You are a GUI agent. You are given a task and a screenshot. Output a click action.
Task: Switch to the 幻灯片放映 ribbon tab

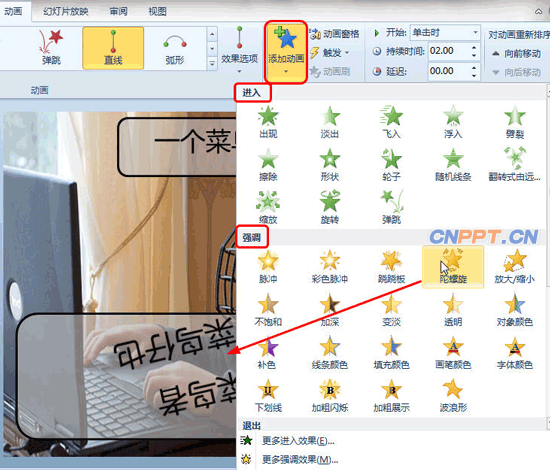coord(66,12)
